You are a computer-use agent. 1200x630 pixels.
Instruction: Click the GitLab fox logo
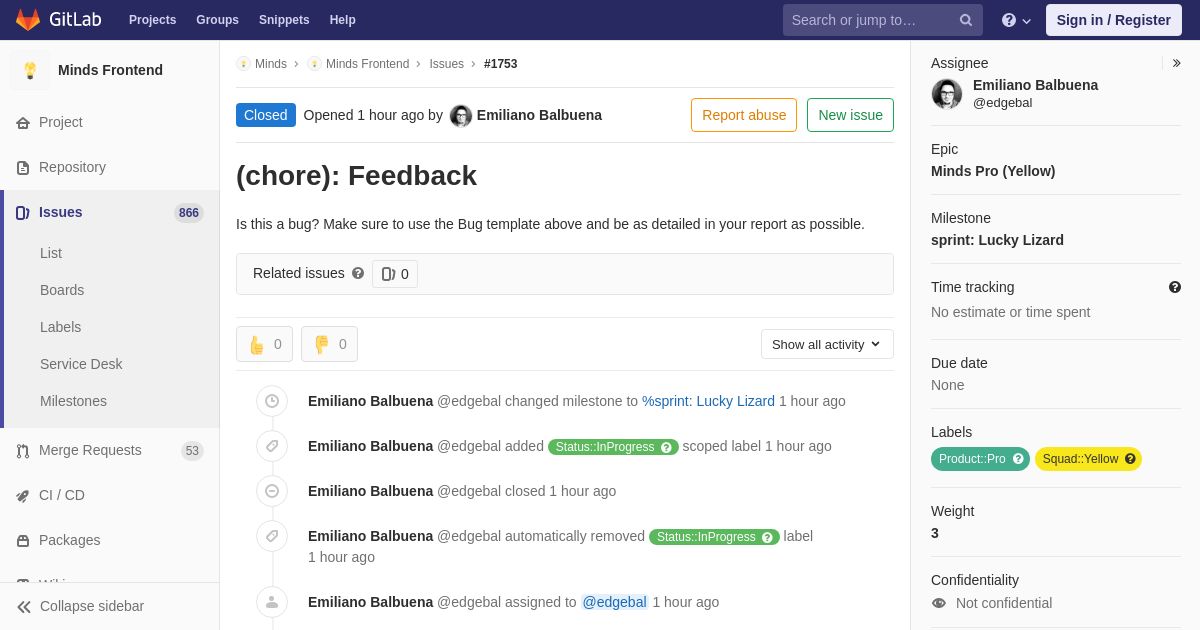pyautogui.click(x=28, y=20)
